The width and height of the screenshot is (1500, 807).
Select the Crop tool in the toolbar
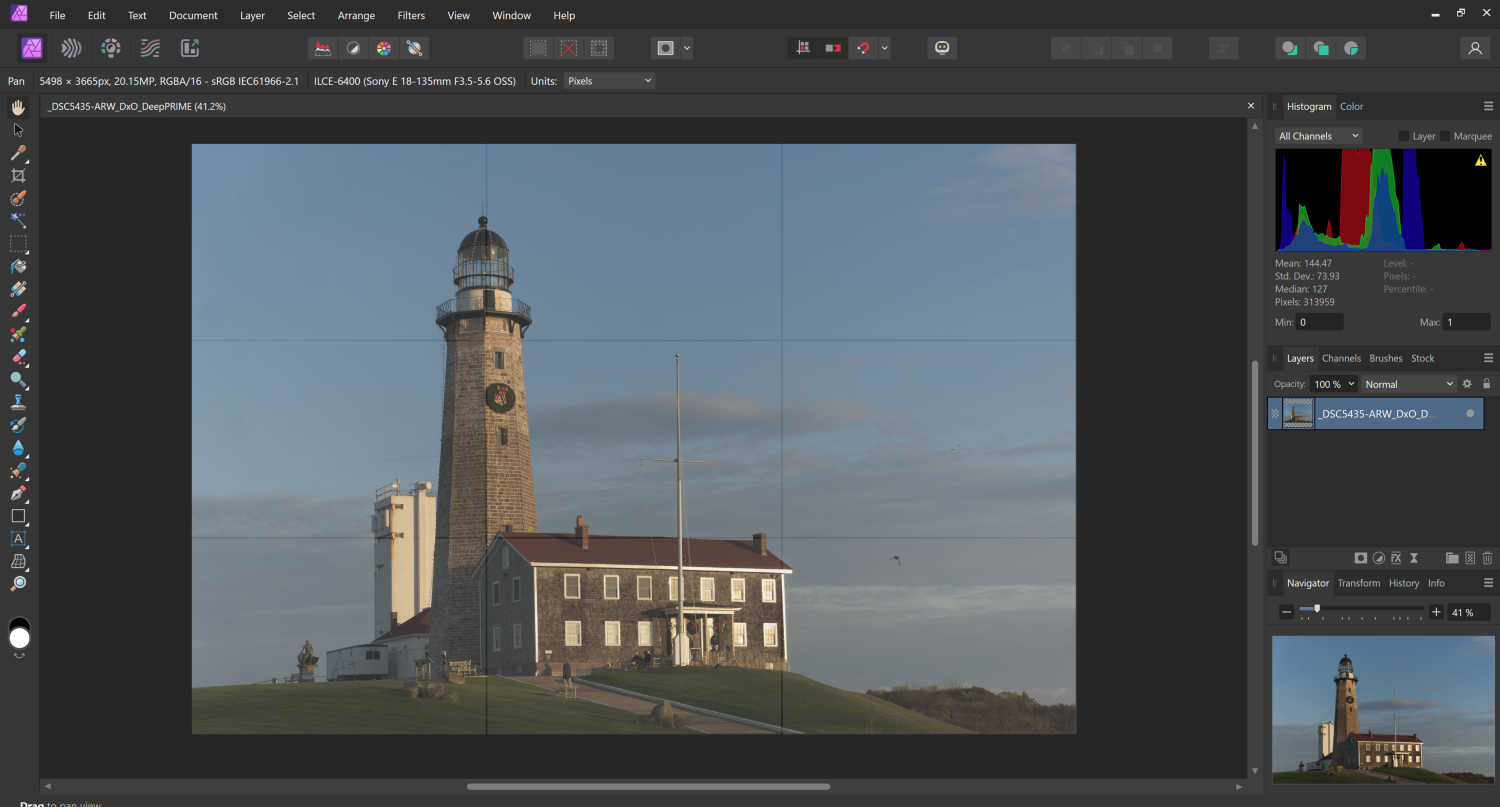[18, 175]
